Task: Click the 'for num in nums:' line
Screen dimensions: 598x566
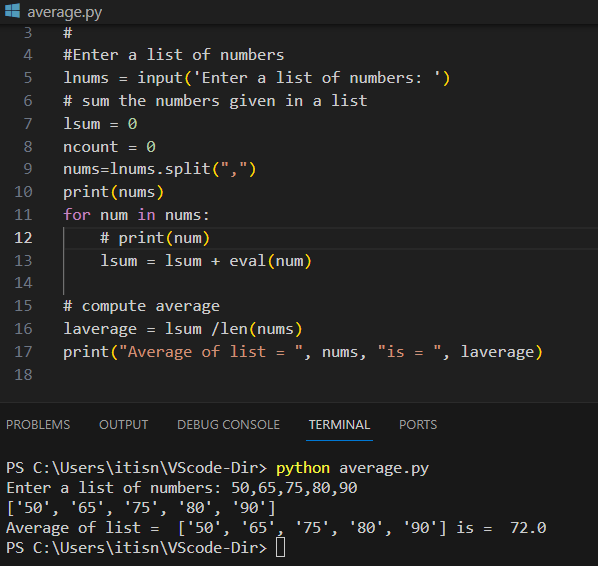Action: 136,215
